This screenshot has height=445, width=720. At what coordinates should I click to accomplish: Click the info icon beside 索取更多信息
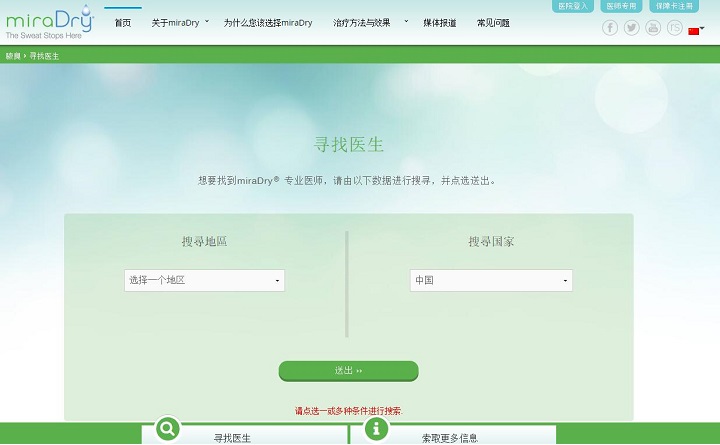click(x=376, y=429)
